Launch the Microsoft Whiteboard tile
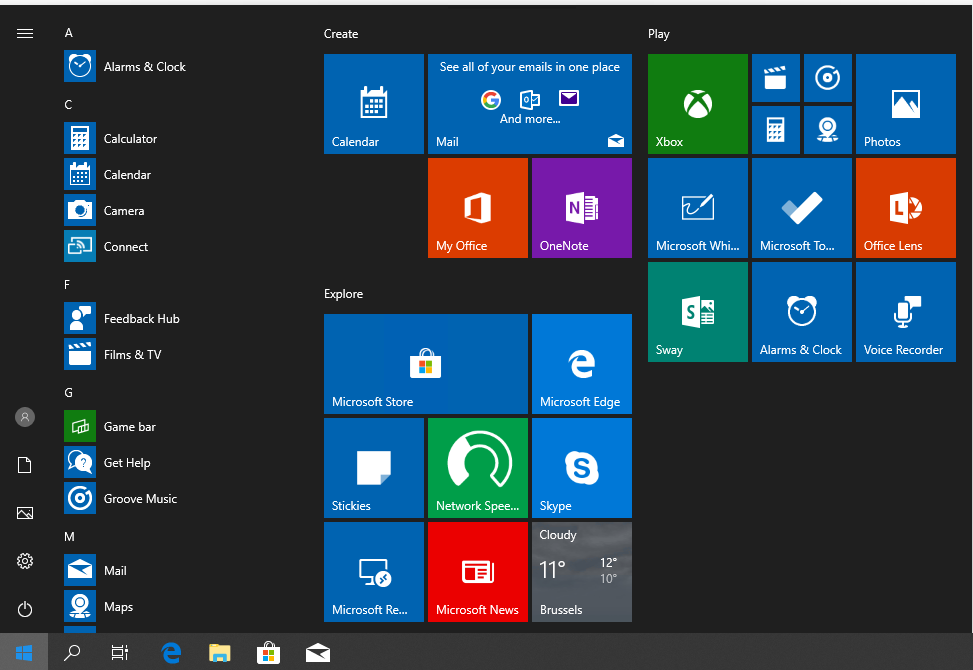 (x=698, y=208)
